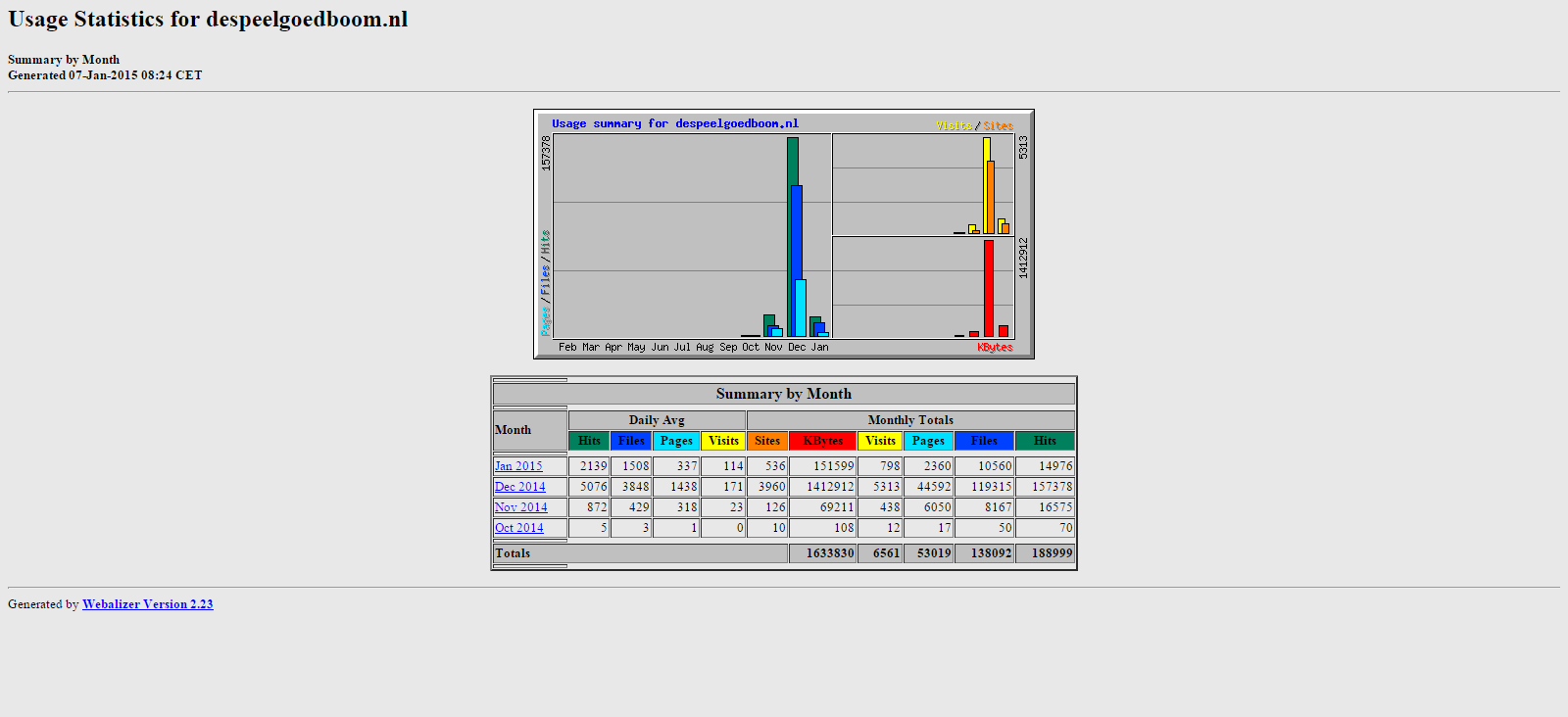The width and height of the screenshot is (1568, 717).
Task: Click the table cell showing 1412912 KBytes
Action: pos(822,487)
